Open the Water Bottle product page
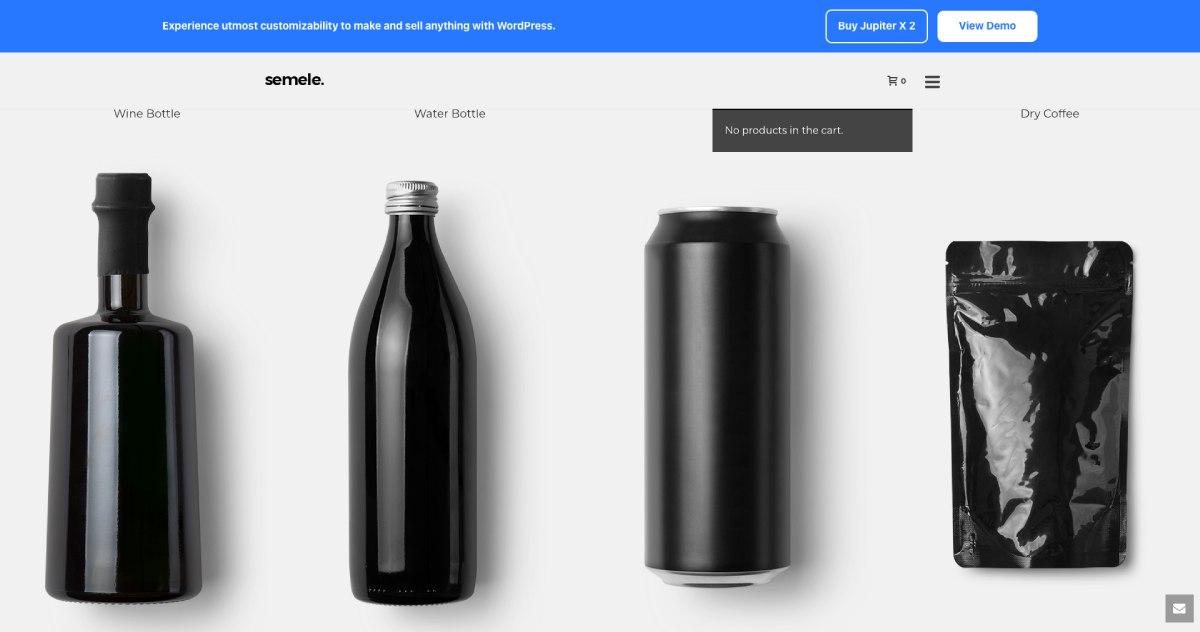The image size is (1200, 632). click(x=449, y=113)
